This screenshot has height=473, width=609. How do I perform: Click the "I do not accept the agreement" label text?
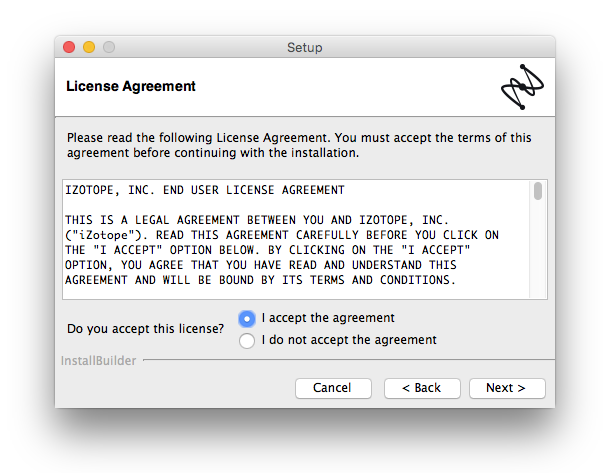point(349,340)
